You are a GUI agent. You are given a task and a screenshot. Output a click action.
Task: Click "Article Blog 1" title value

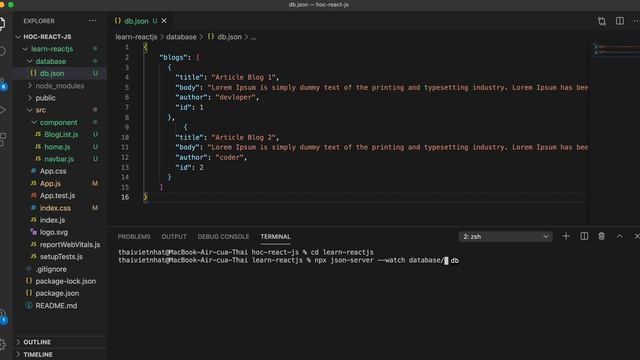[x=244, y=77]
